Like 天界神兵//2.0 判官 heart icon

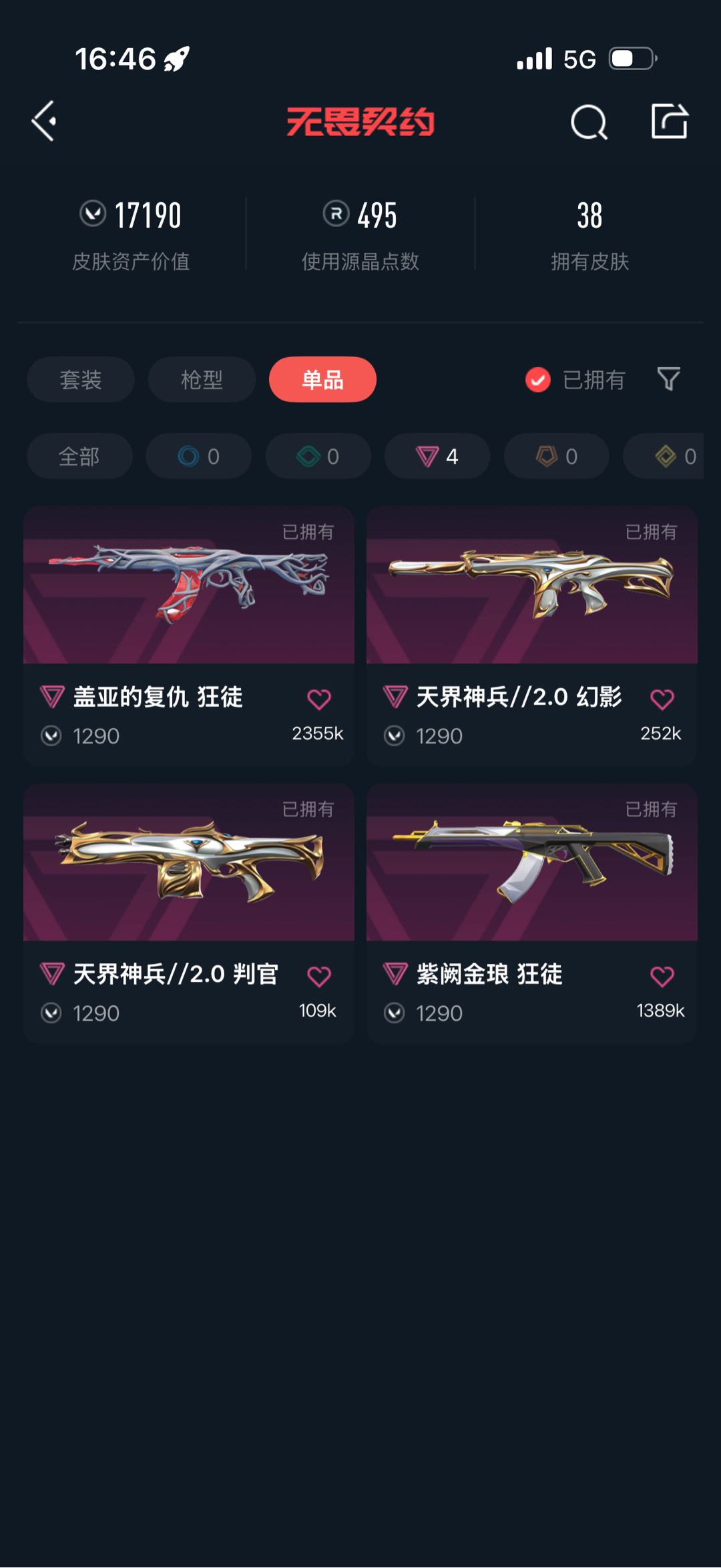(319, 976)
